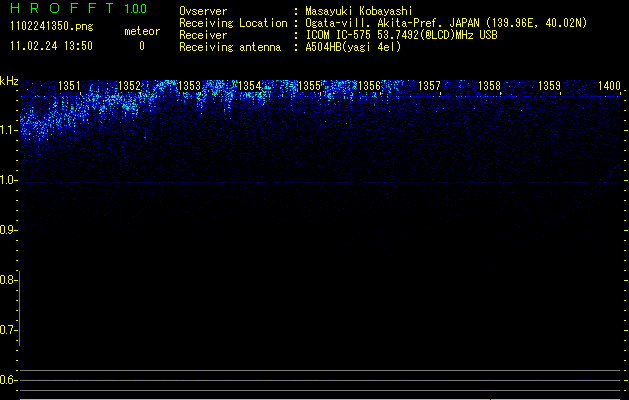Click the date stamp 11.02.24 13:50

51,46
